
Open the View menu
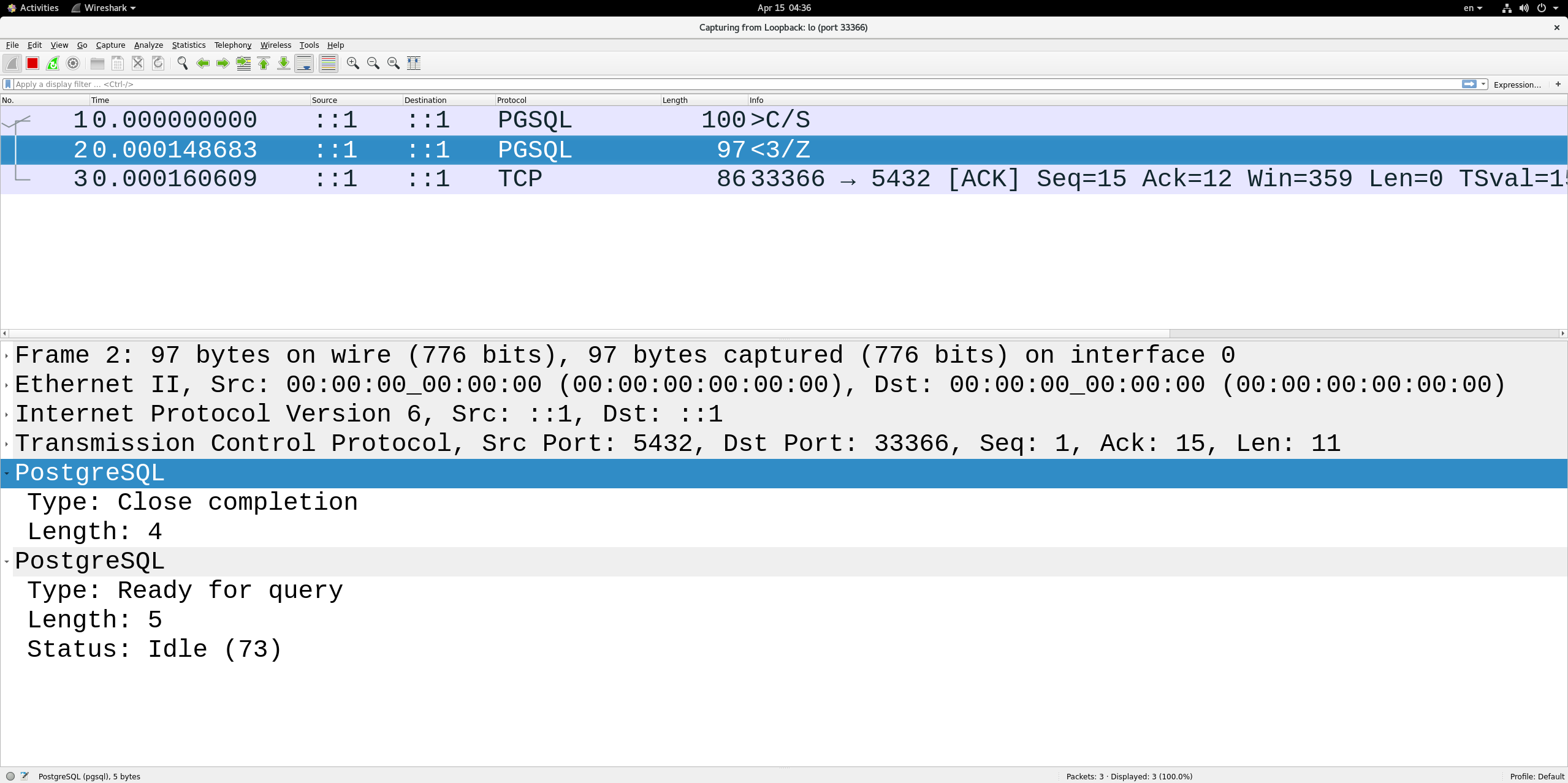pos(59,45)
